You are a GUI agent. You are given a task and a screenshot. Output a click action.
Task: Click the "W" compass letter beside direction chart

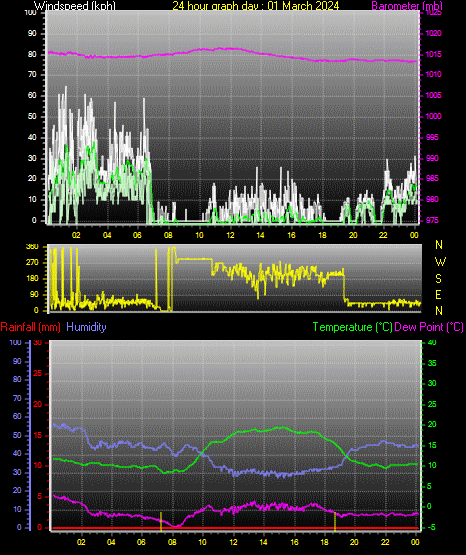click(440, 262)
